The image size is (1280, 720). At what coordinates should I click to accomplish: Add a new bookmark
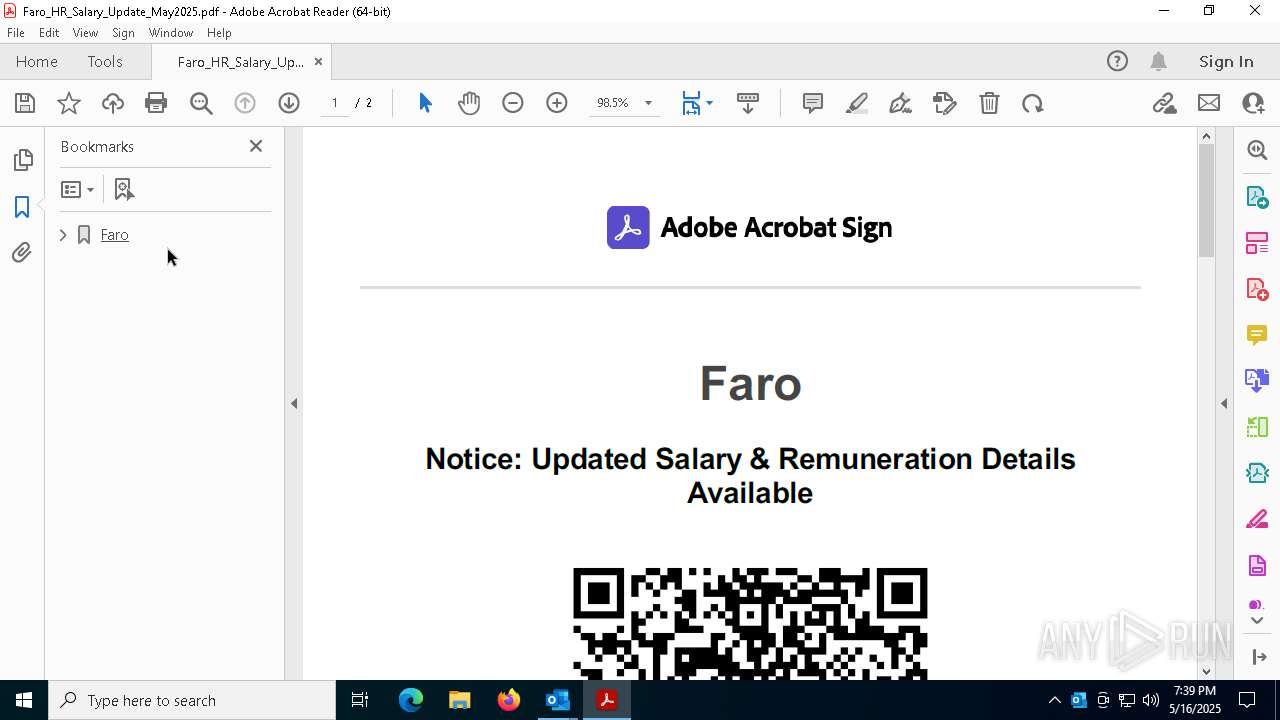tap(124, 189)
